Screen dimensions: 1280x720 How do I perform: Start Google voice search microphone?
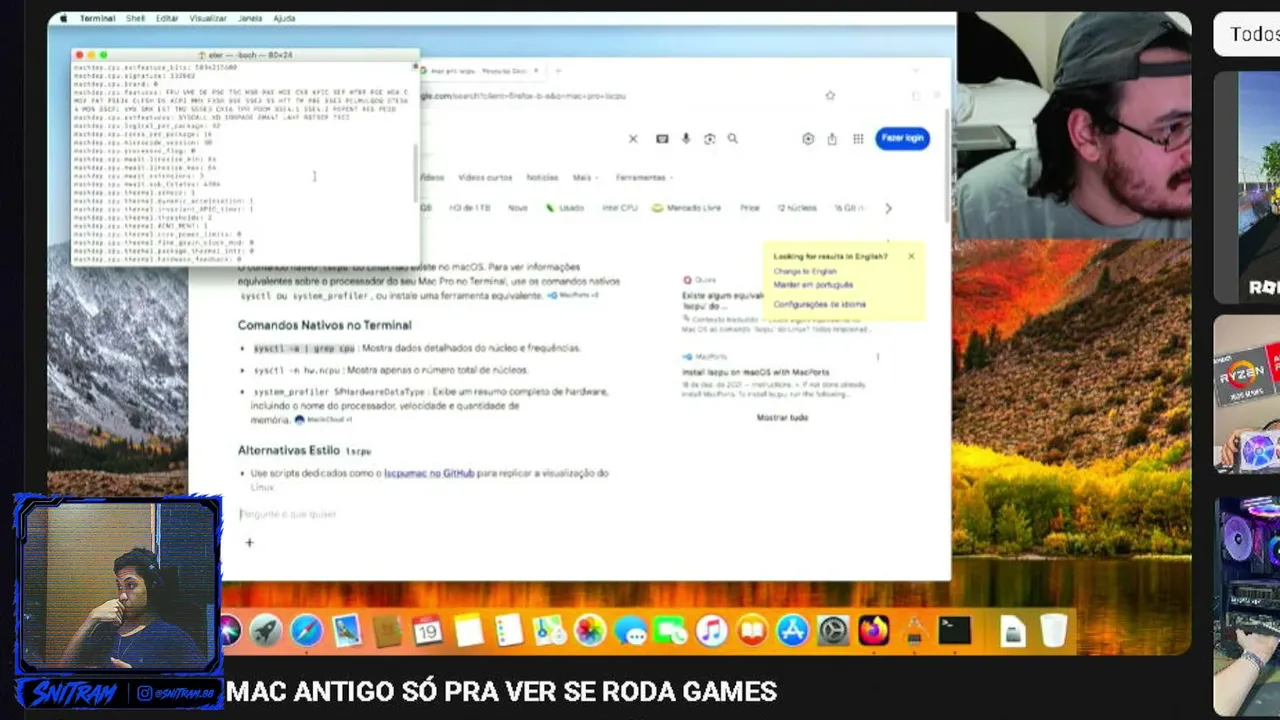[x=686, y=139]
